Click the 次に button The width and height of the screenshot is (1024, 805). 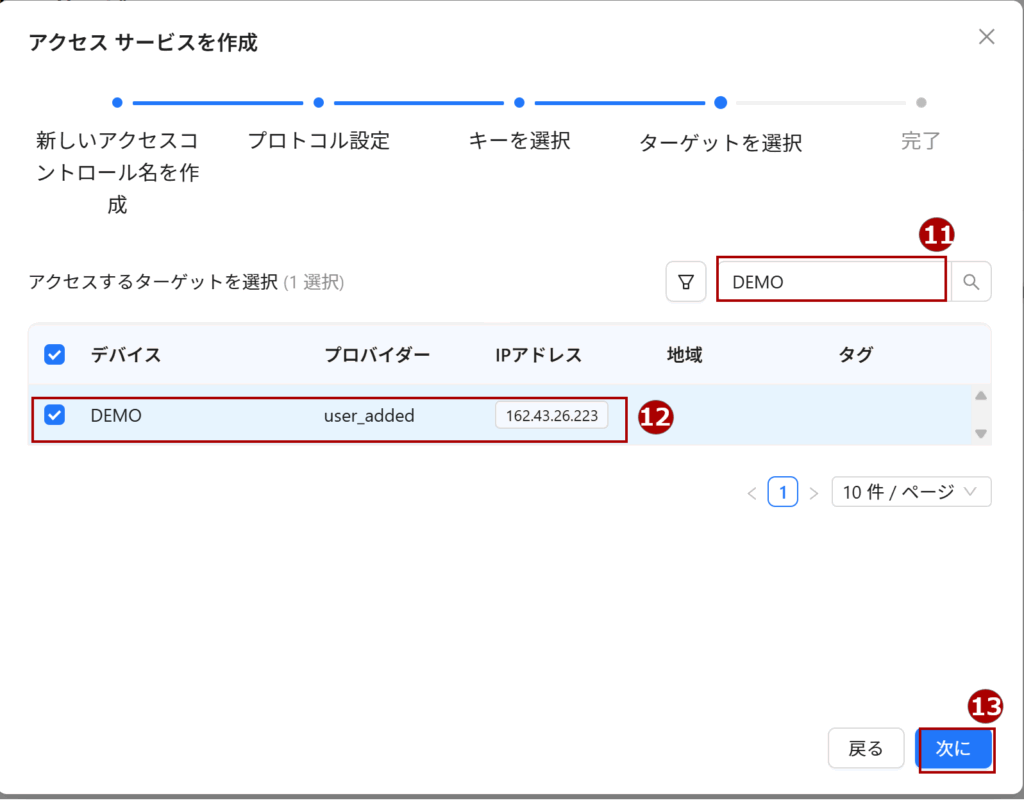[954, 748]
